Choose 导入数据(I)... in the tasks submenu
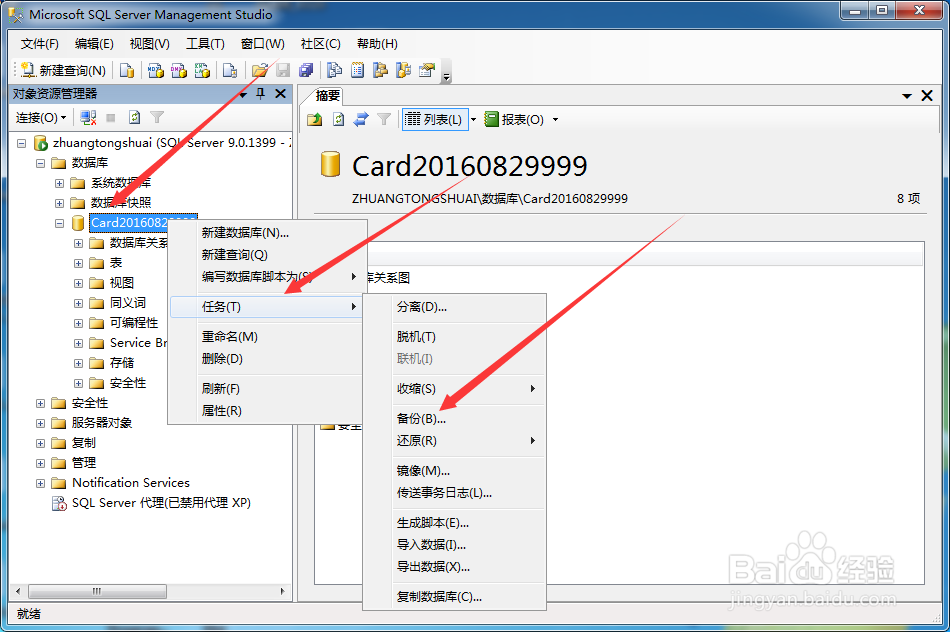Viewport: 950px width, 632px height. [454, 545]
